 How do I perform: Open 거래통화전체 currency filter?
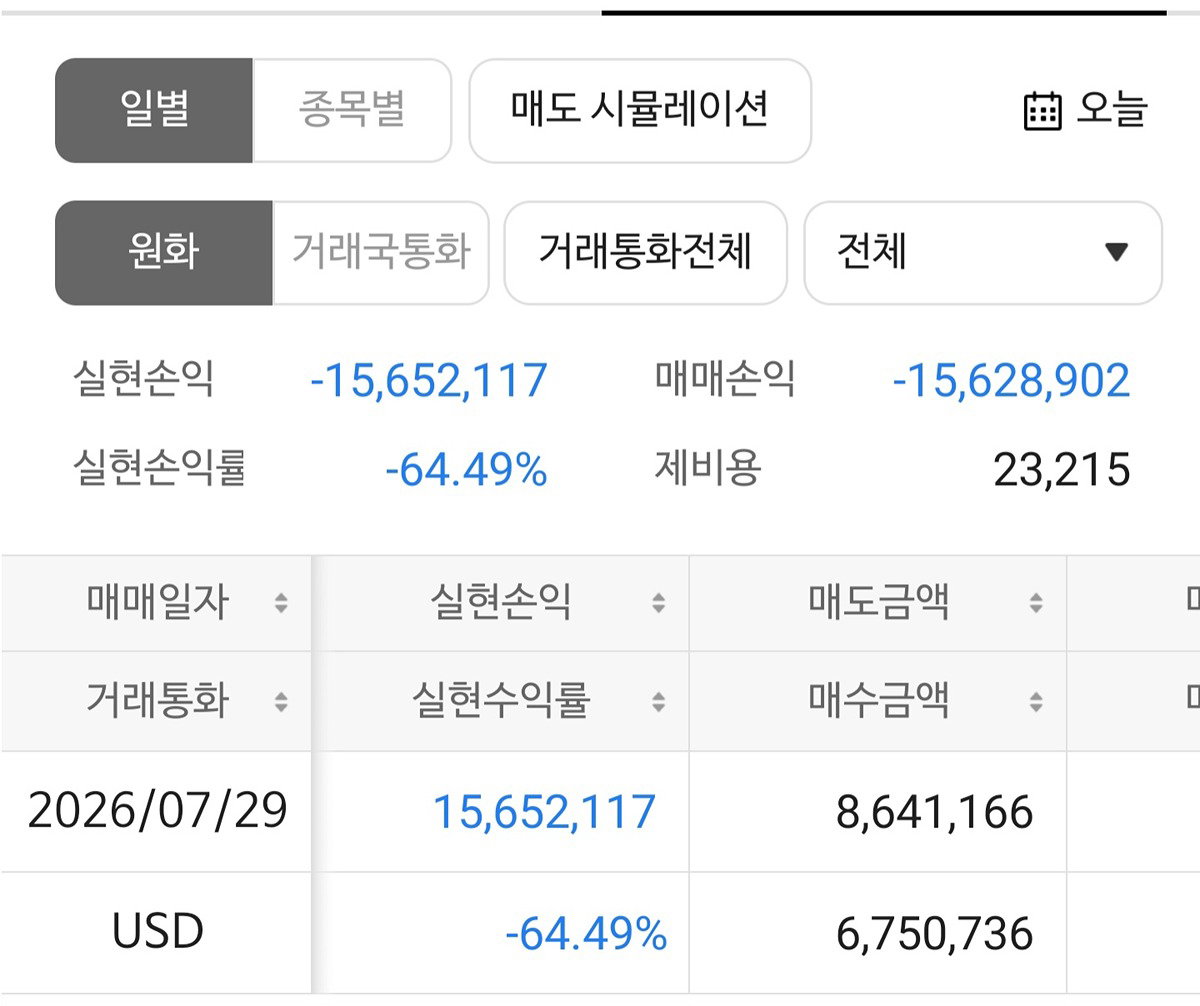point(645,253)
